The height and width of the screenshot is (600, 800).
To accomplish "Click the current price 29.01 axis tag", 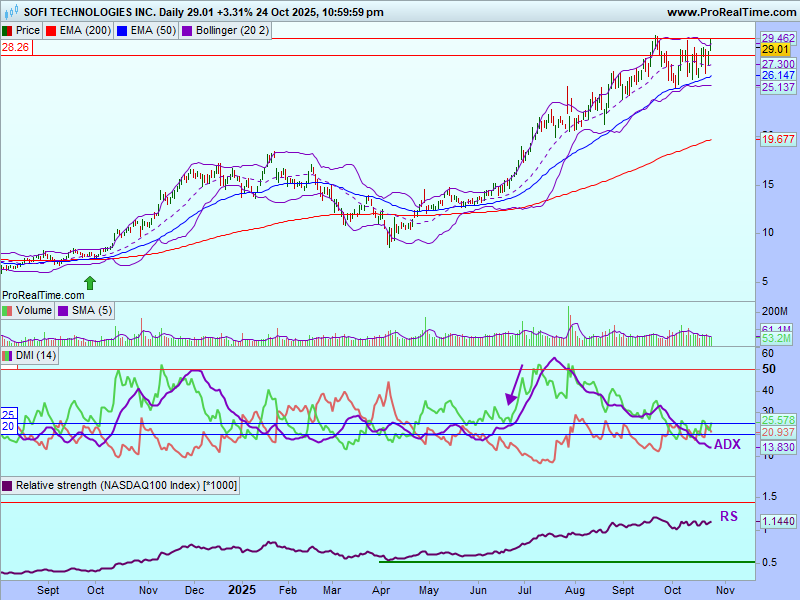I will tap(777, 49).
